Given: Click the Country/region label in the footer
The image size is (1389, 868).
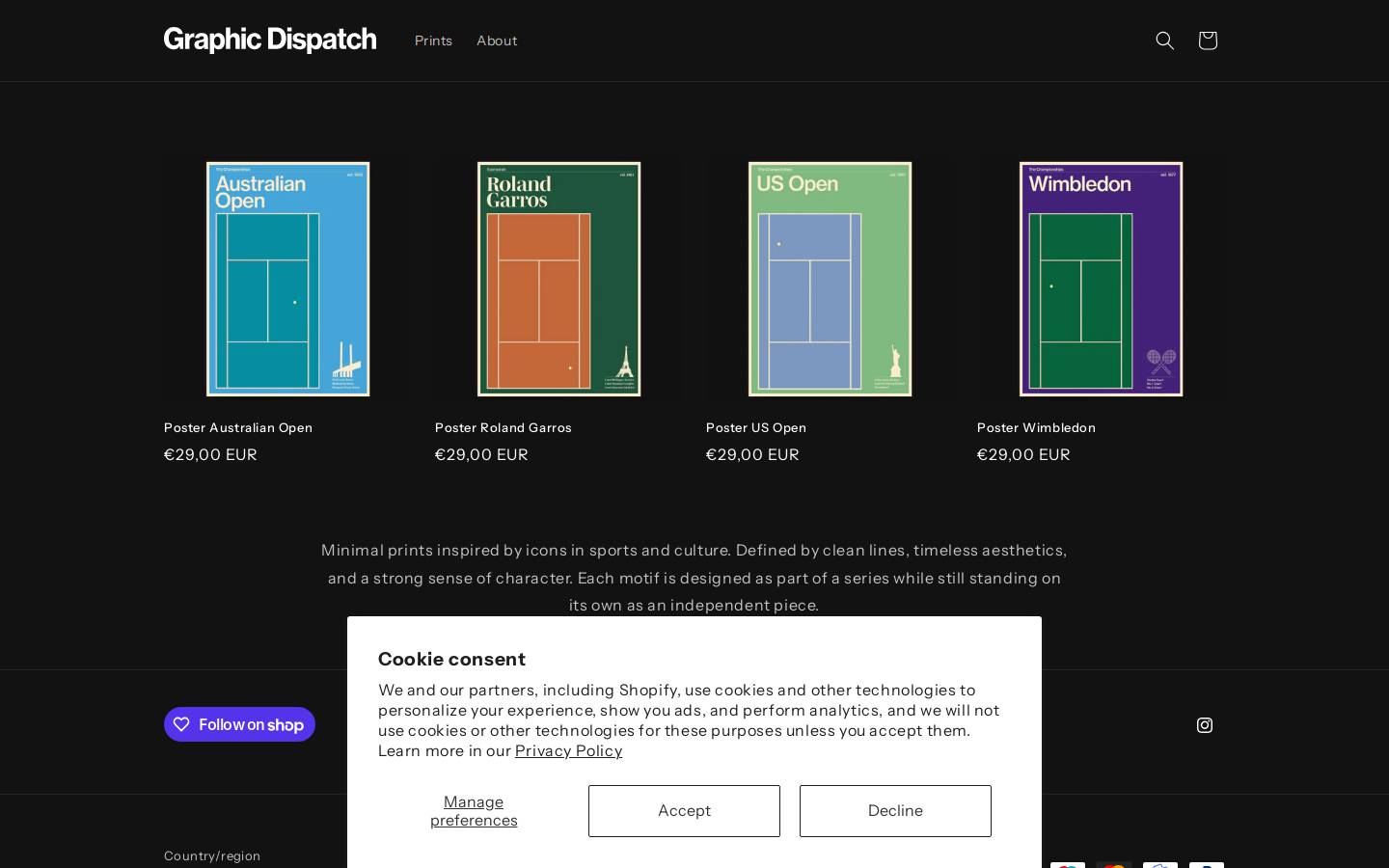Looking at the screenshot, I should (212, 855).
